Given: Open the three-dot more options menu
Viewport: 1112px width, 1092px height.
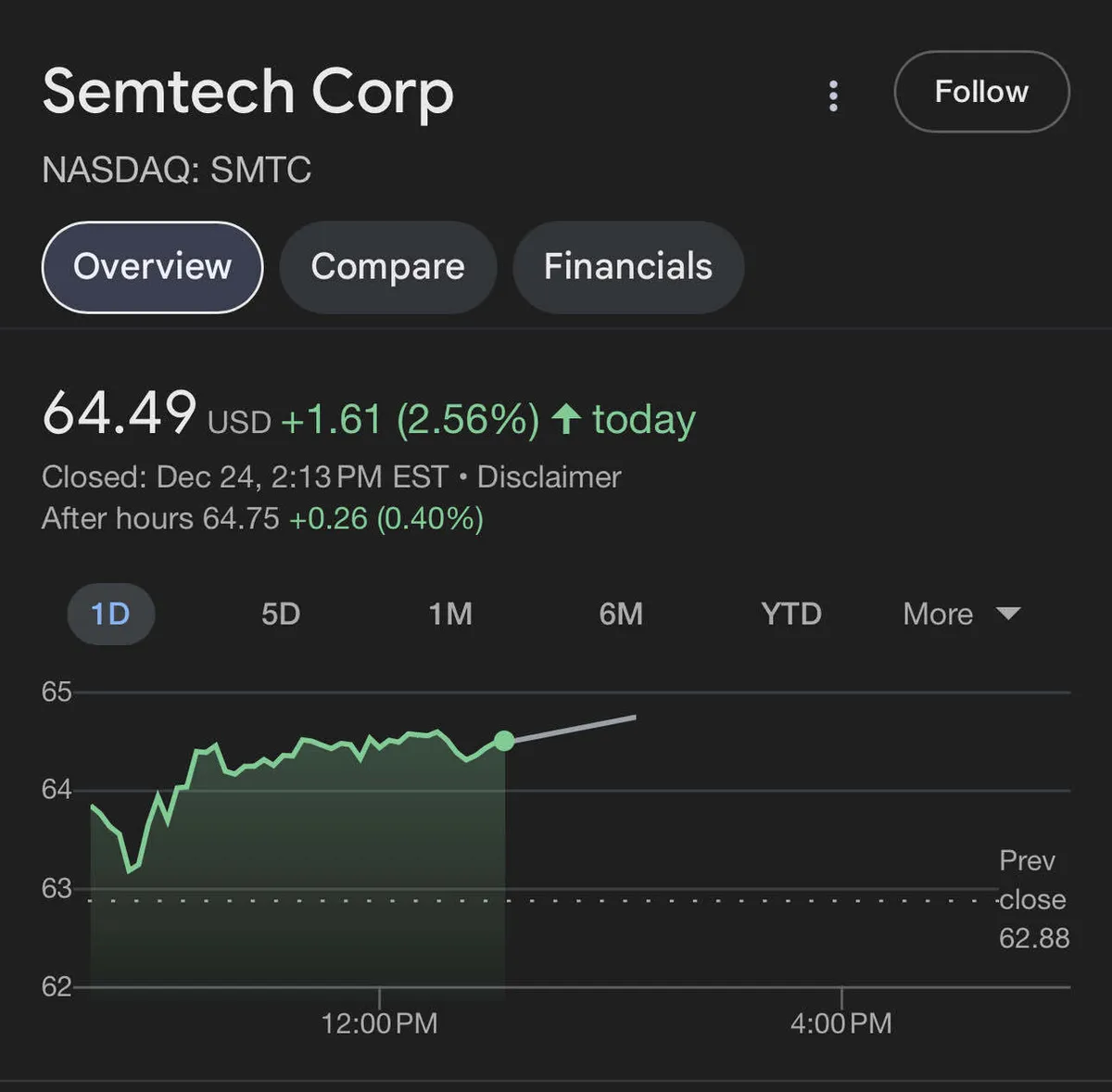Looking at the screenshot, I should (833, 95).
